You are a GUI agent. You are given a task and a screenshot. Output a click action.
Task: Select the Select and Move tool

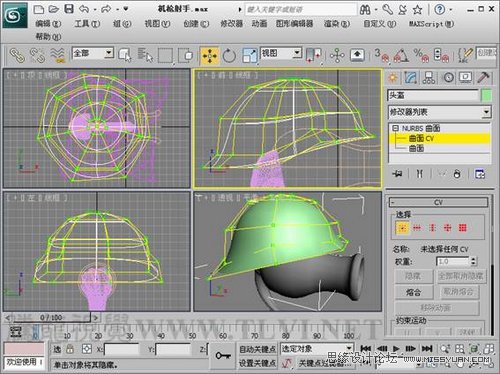point(209,55)
